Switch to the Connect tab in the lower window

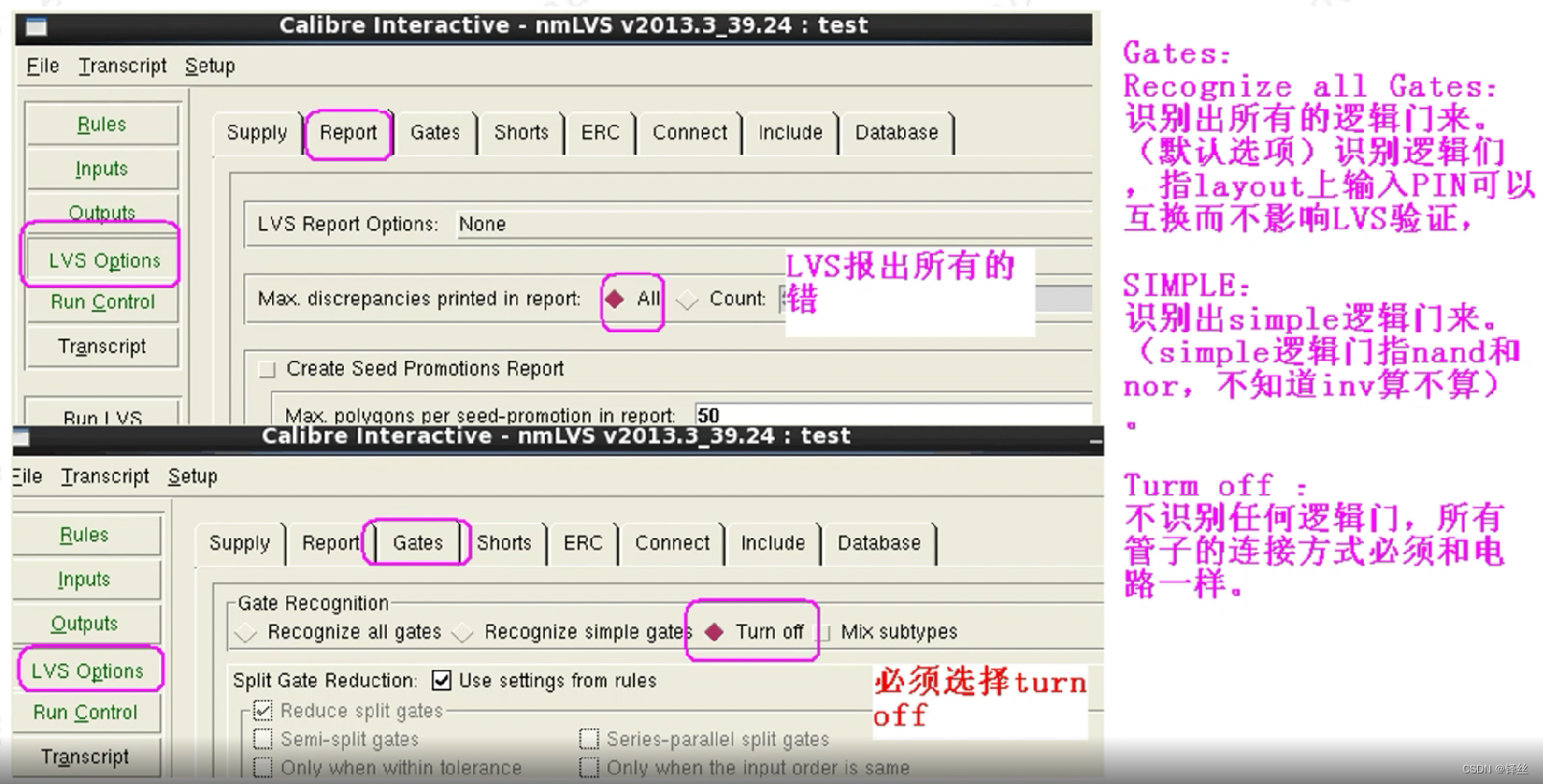(672, 544)
